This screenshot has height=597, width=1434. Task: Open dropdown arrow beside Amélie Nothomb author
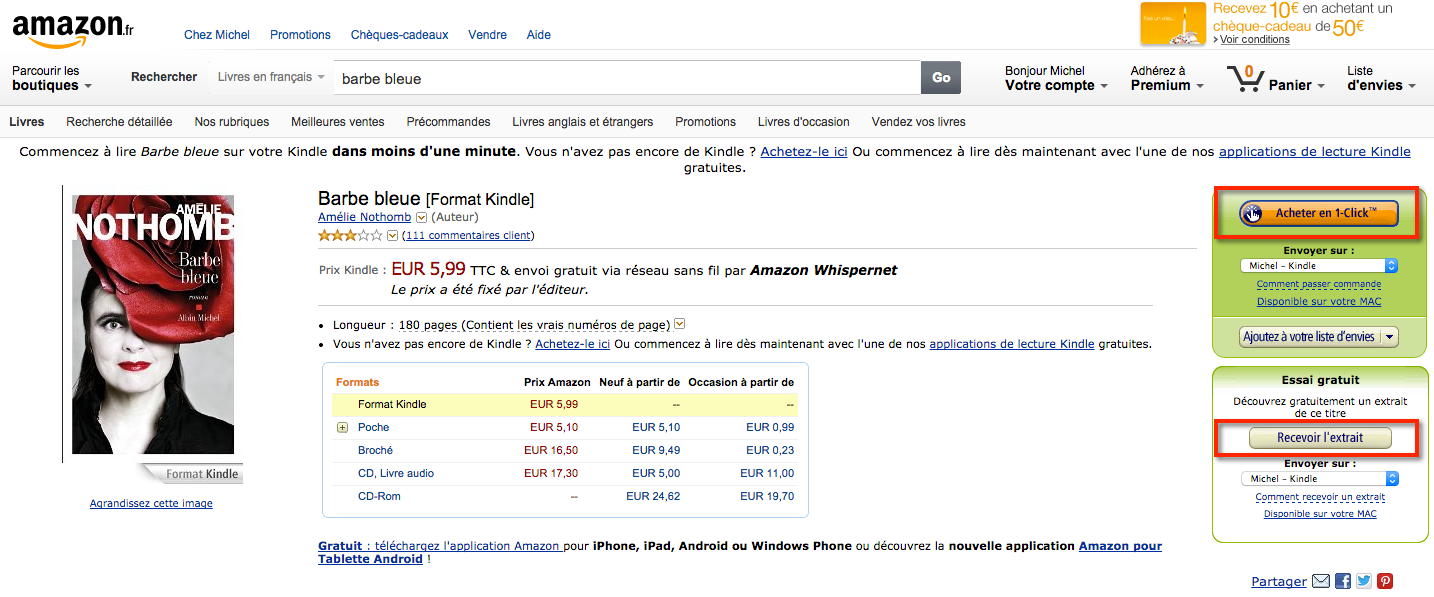(x=421, y=217)
